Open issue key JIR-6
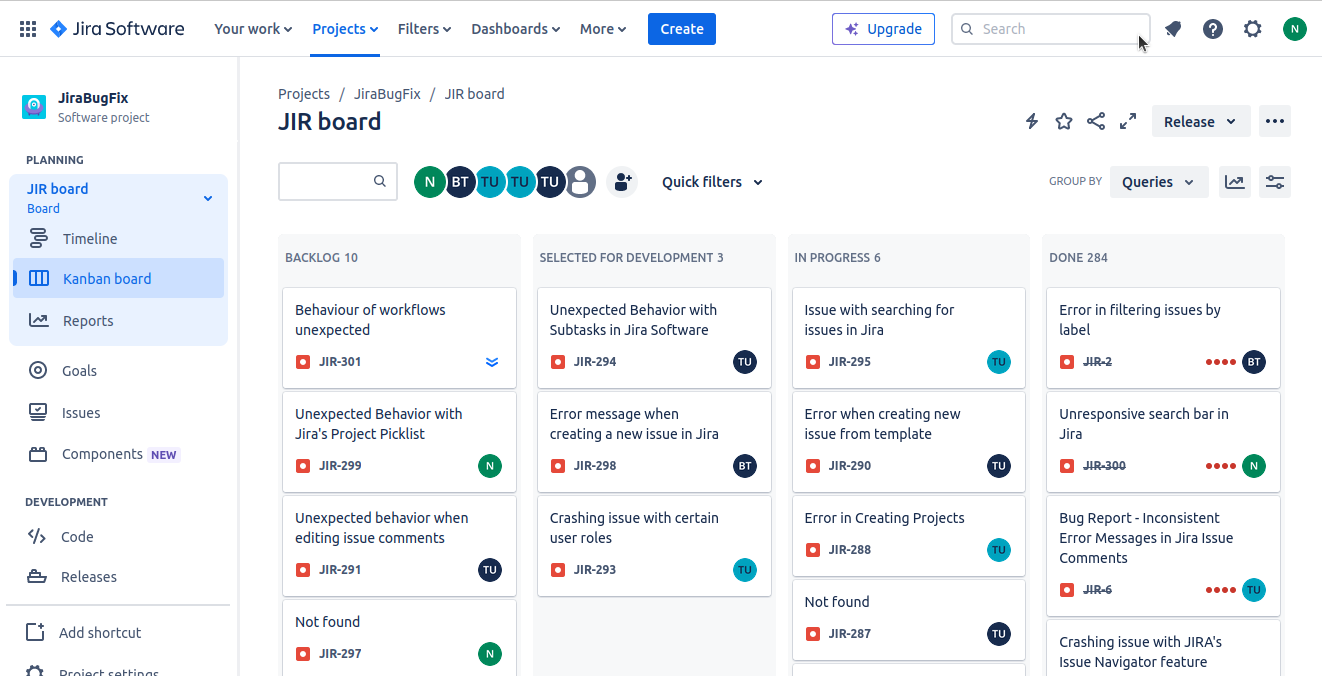 tap(1097, 590)
